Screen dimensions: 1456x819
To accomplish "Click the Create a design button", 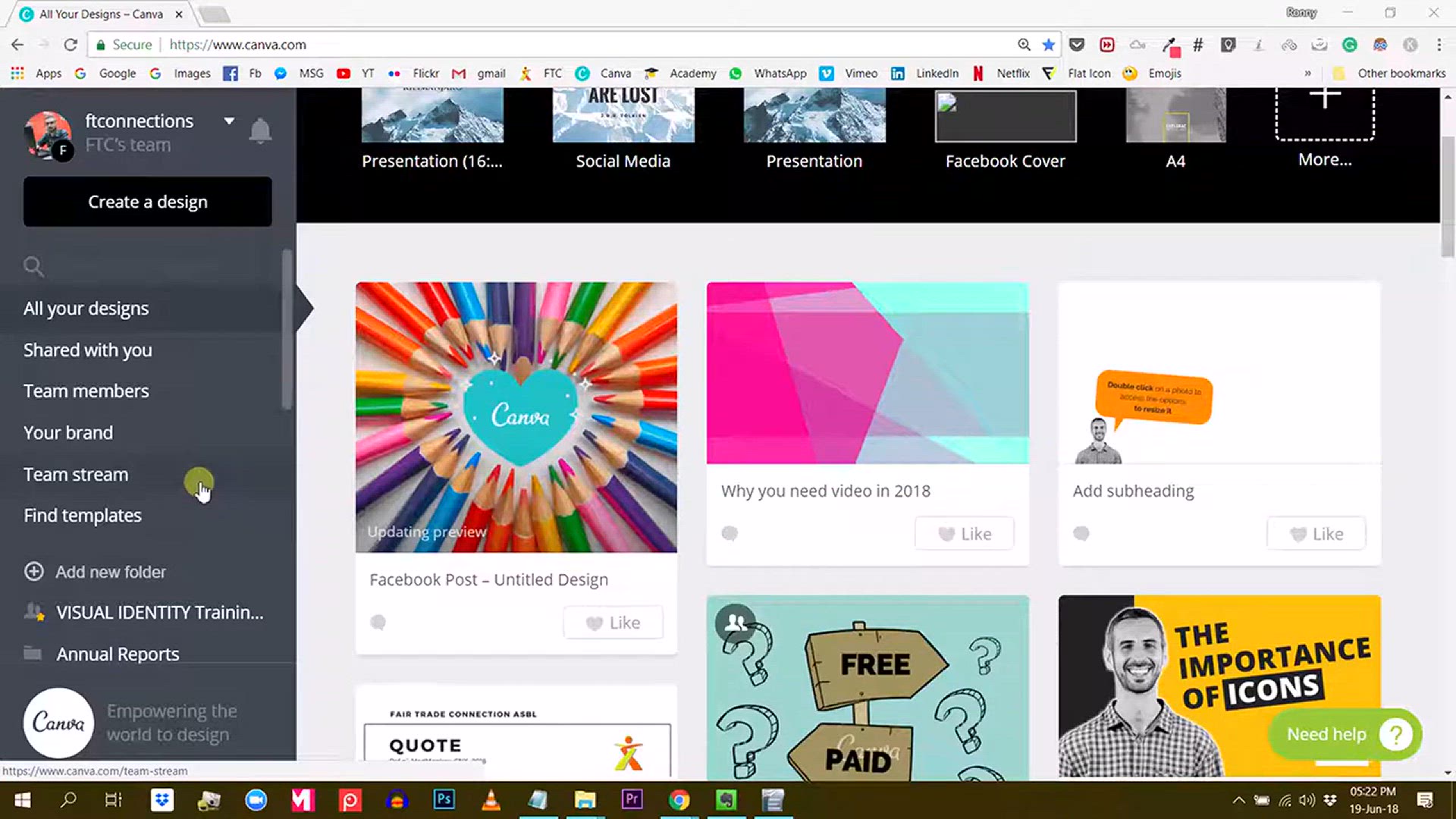I will tap(147, 202).
